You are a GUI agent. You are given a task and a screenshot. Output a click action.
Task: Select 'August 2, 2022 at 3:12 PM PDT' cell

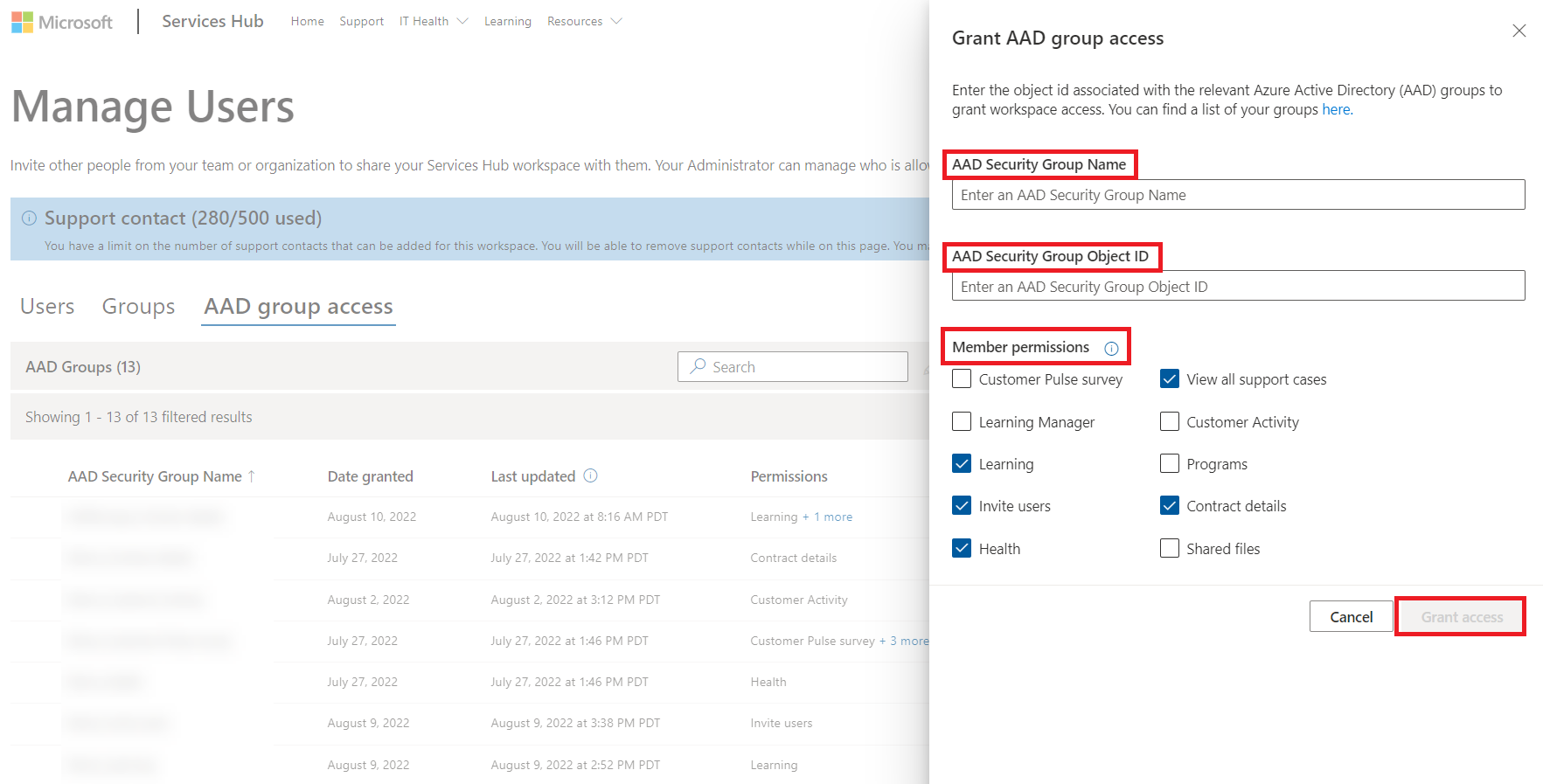[x=575, y=600]
